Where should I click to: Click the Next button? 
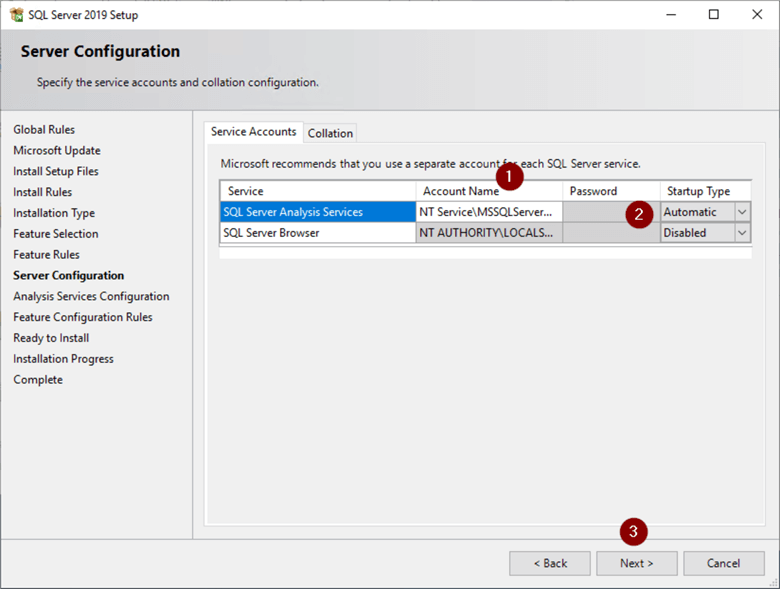point(636,563)
